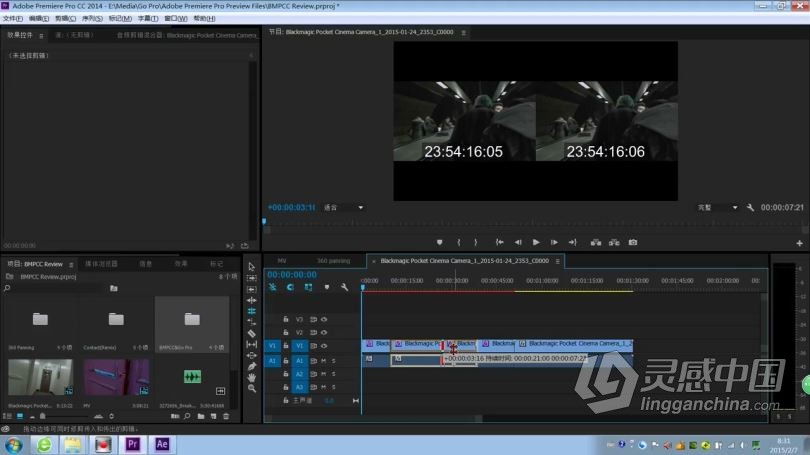Switch Project panel to icon view
This screenshot has width=810, height=455.
pos(20,416)
